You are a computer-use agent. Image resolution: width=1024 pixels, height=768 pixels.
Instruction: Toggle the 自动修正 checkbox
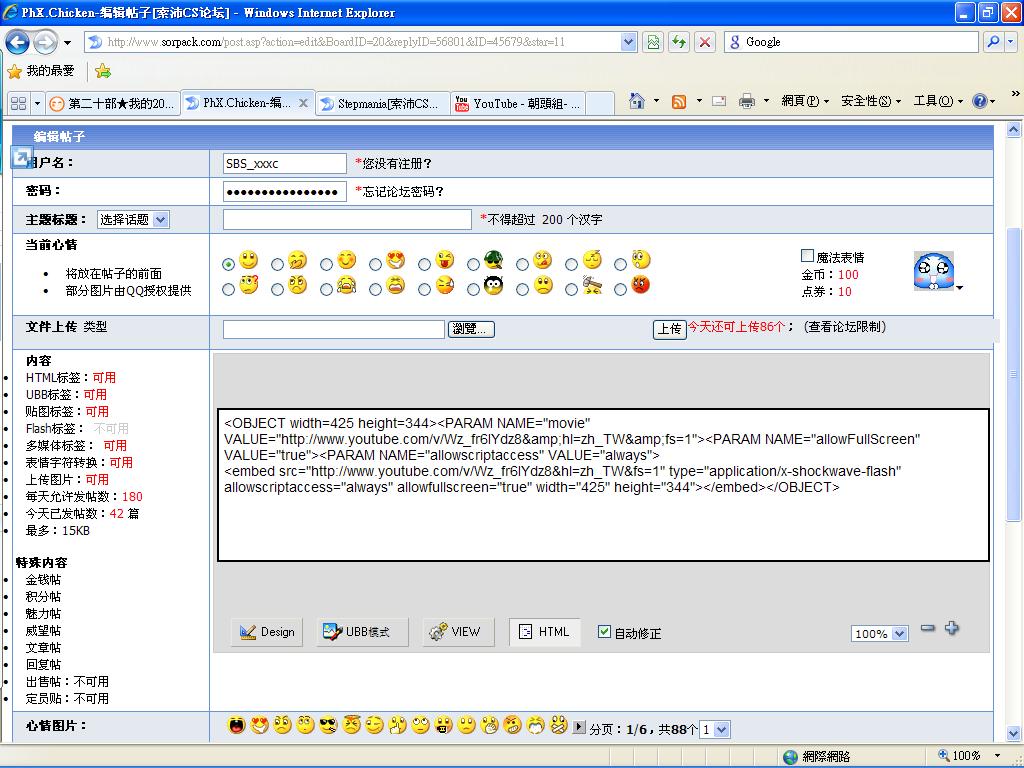click(x=604, y=632)
